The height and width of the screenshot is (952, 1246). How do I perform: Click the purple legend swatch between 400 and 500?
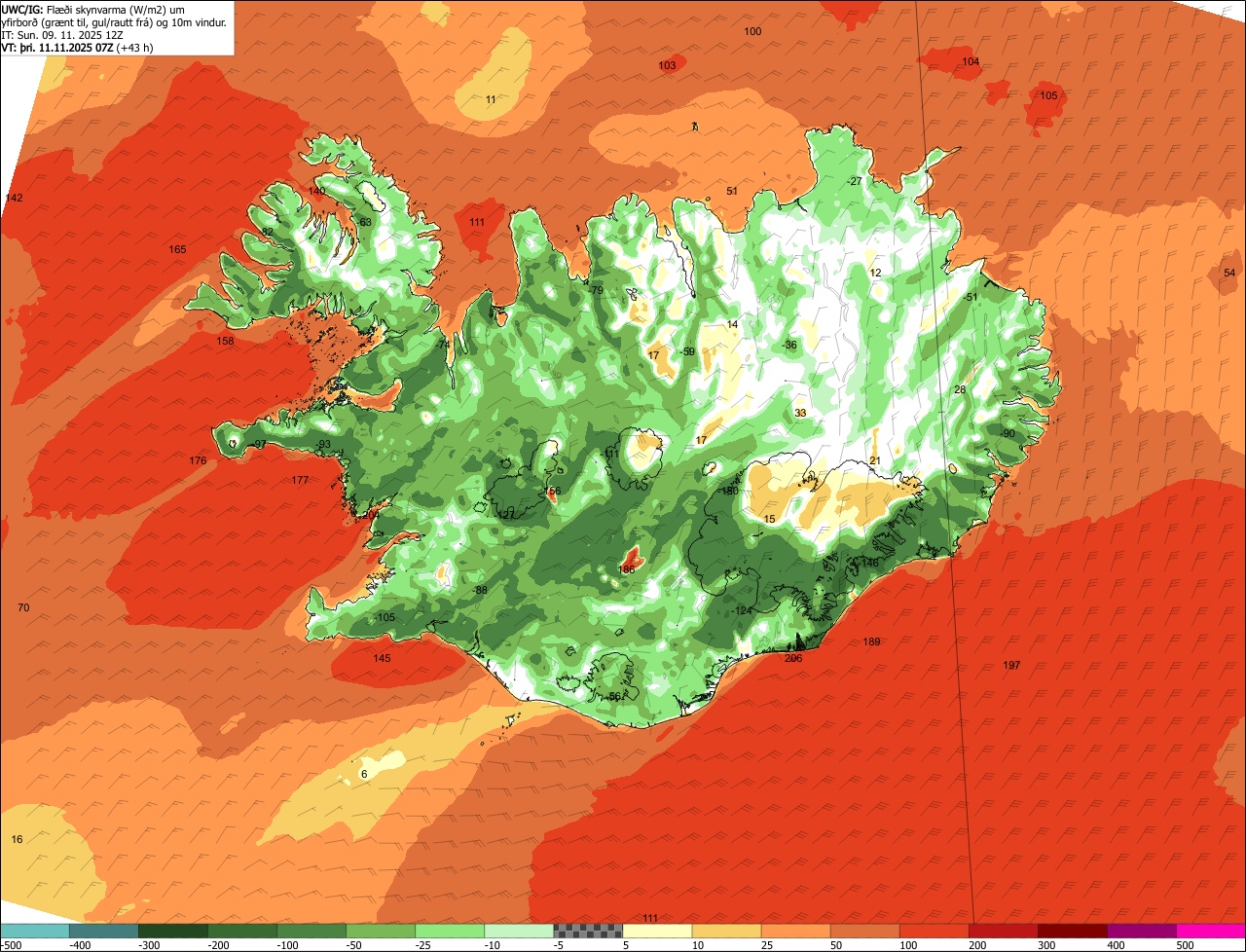pos(1142,931)
